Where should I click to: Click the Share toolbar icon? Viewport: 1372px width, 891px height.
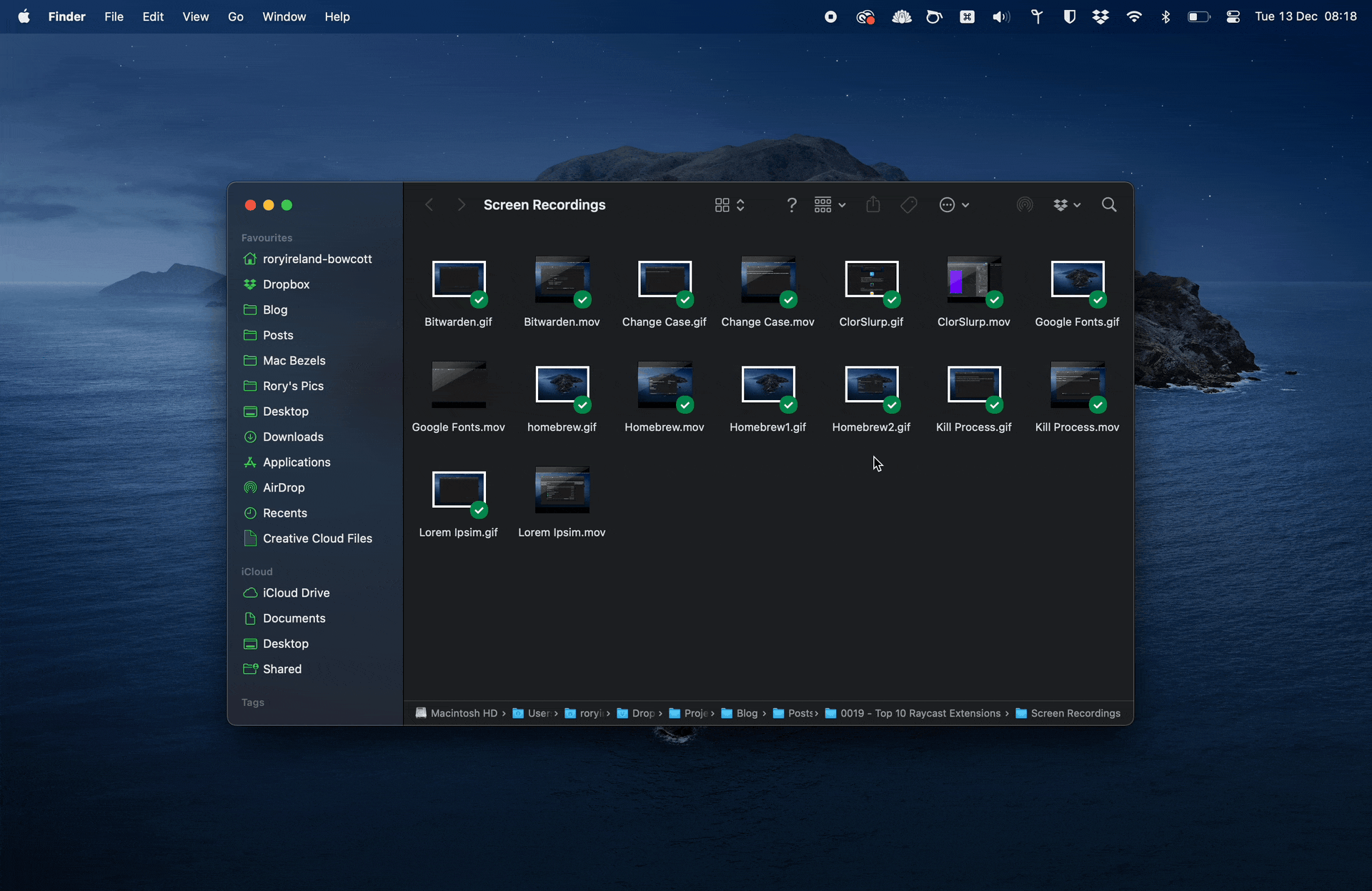[873, 205]
